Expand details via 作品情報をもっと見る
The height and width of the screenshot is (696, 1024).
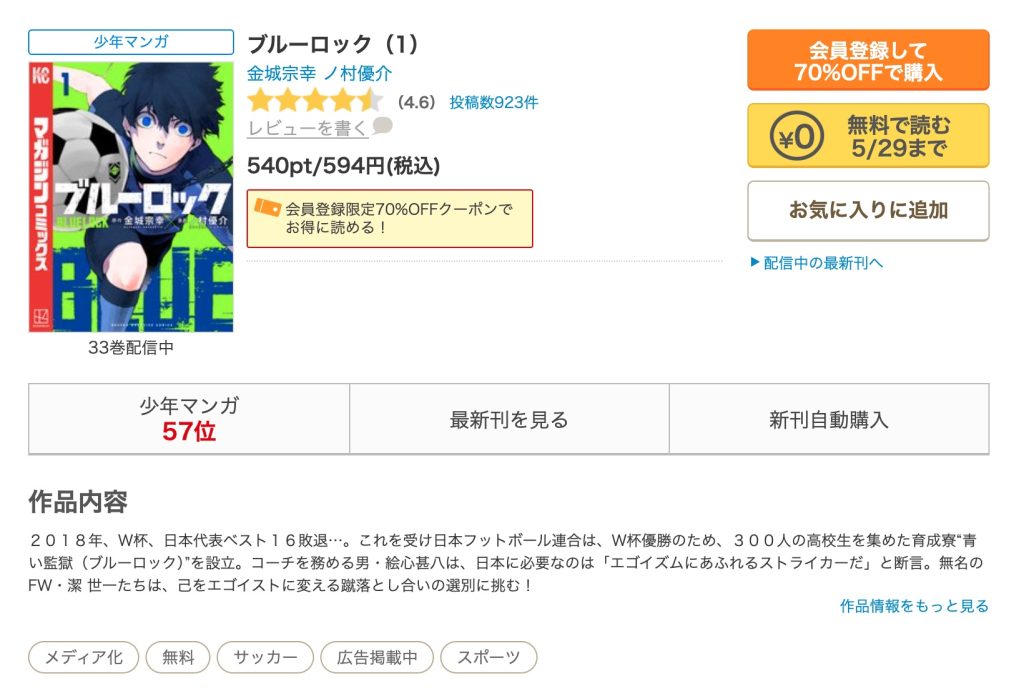pyautogui.click(x=914, y=606)
